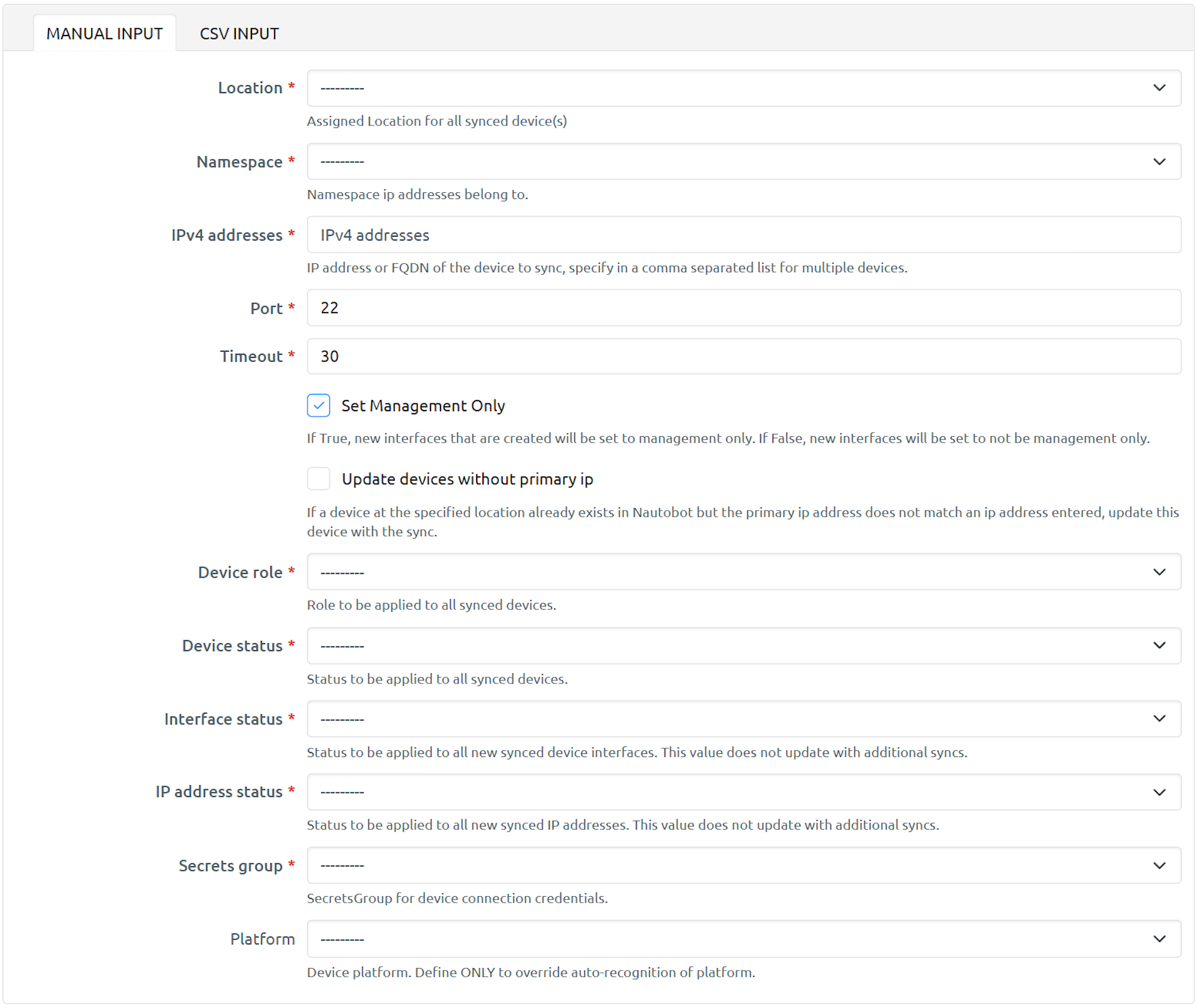Image resolution: width=1198 pixels, height=1008 pixels.
Task: Uncheck the Set Management Only checkbox
Action: pyautogui.click(x=318, y=406)
